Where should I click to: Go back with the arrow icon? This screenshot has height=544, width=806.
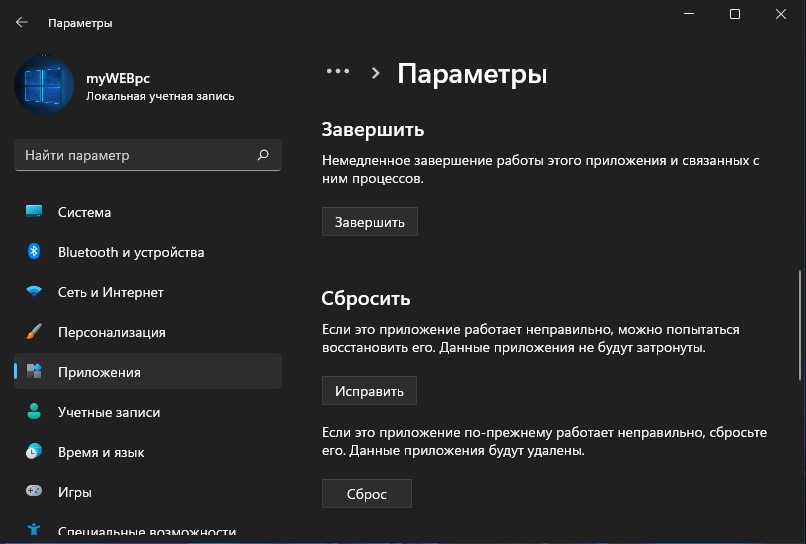[22, 22]
